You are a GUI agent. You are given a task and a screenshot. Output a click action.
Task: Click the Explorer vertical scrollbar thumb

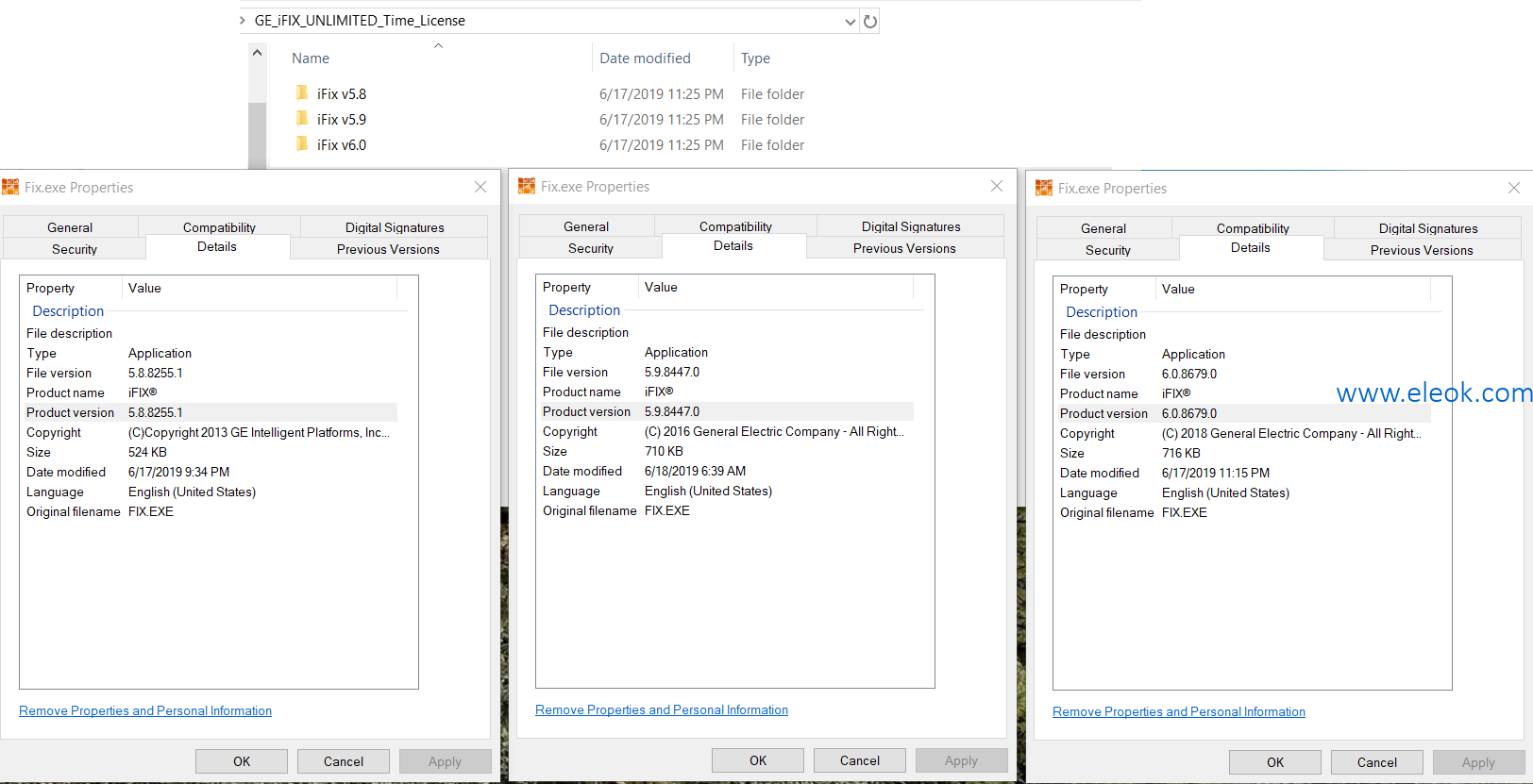257,135
